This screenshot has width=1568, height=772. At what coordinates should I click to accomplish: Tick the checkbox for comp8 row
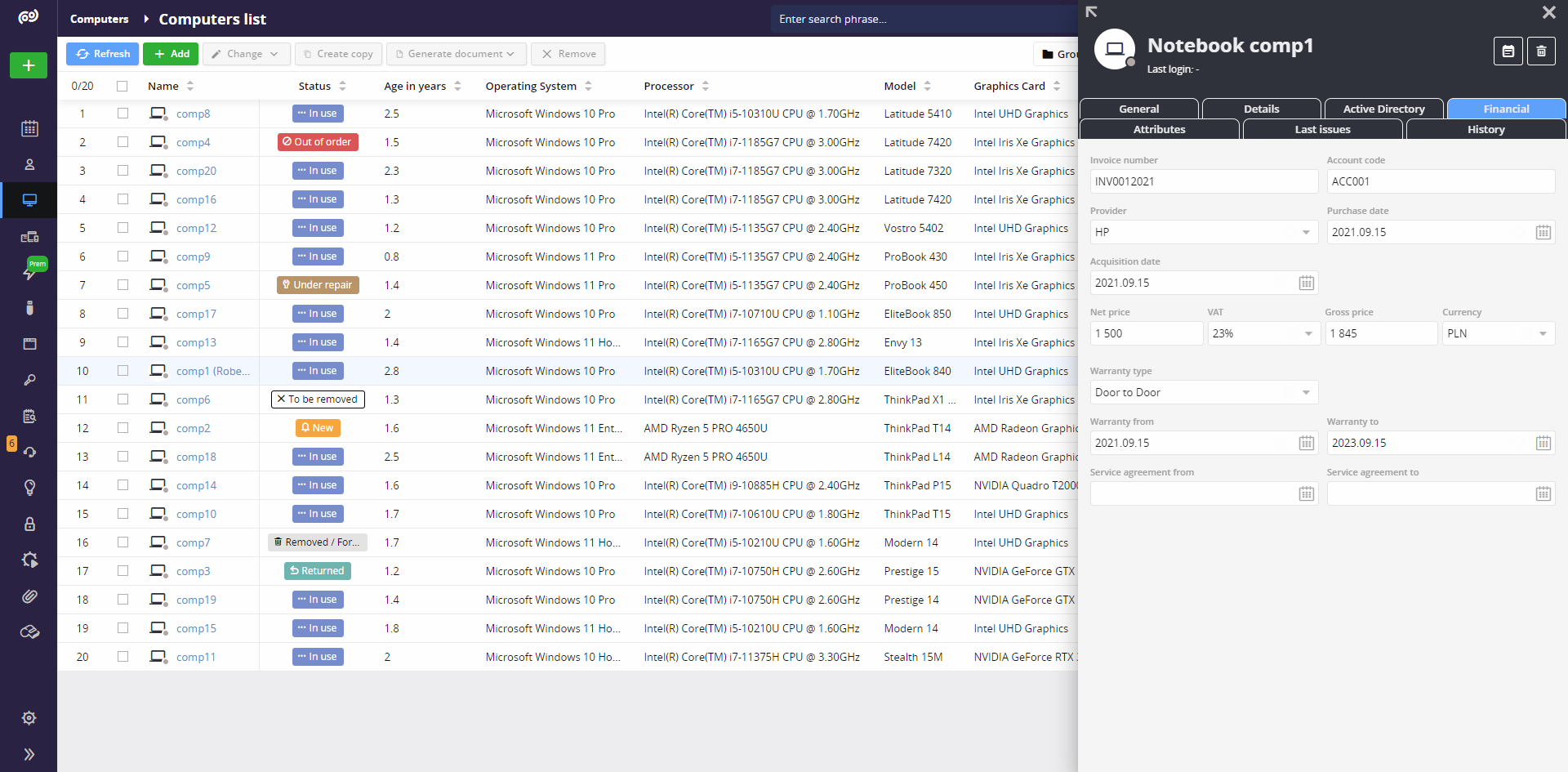click(x=122, y=114)
